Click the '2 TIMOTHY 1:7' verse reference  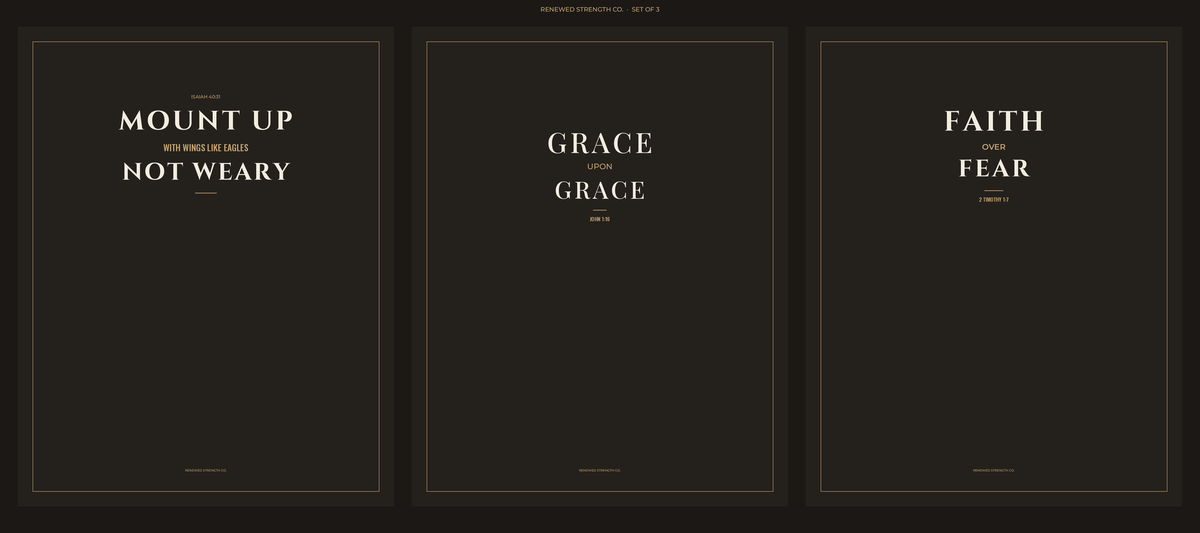click(994, 200)
